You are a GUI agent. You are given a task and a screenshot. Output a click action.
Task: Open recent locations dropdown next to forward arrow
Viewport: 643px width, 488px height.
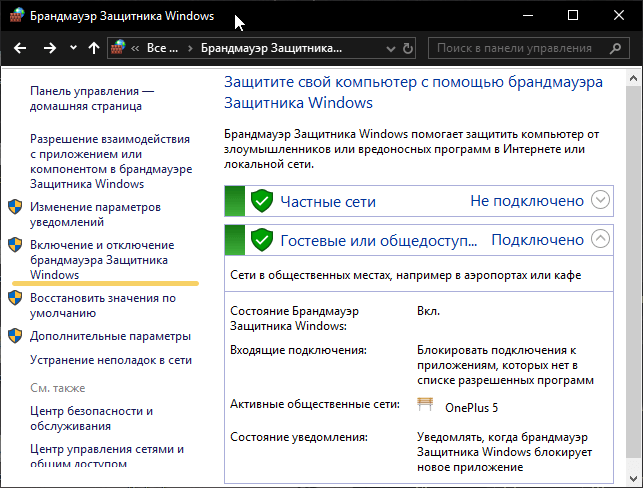click(x=73, y=48)
